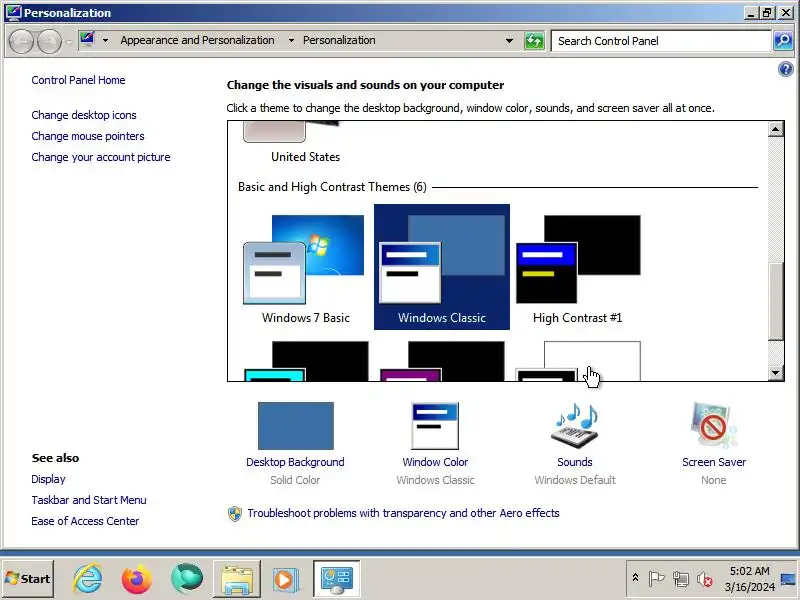Screen dimensions: 800x600
Task: Open Windows Explorer folder in taskbar
Action: pos(237,579)
